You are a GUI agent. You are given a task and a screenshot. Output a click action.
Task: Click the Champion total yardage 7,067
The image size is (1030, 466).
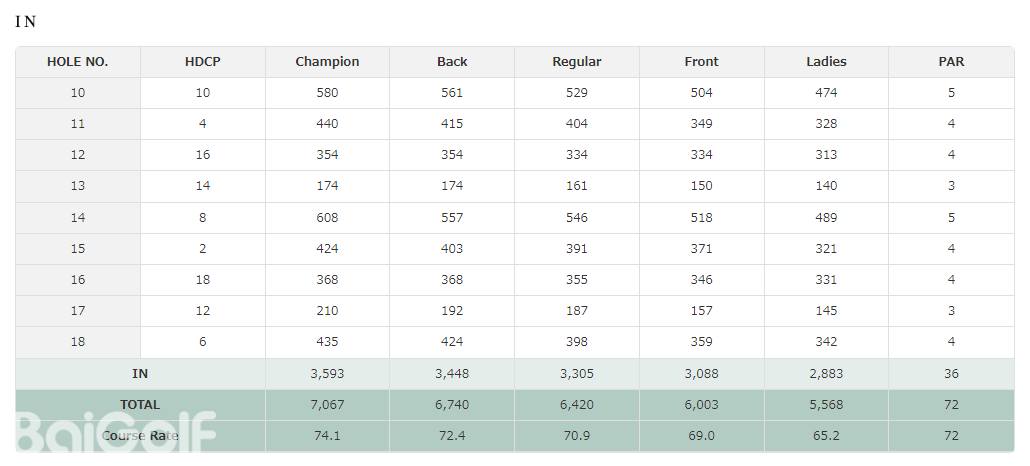click(x=327, y=405)
